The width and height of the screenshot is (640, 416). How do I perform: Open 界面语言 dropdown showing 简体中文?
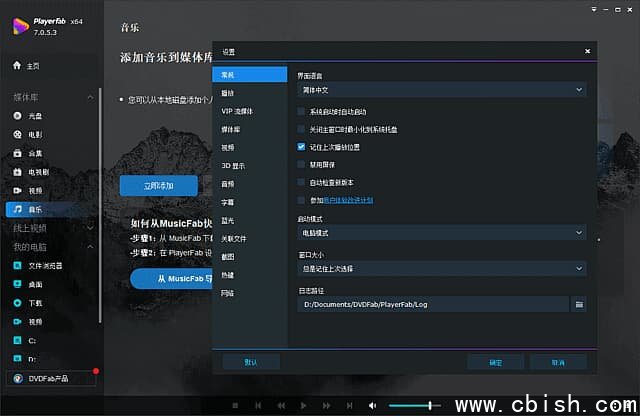(x=442, y=90)
